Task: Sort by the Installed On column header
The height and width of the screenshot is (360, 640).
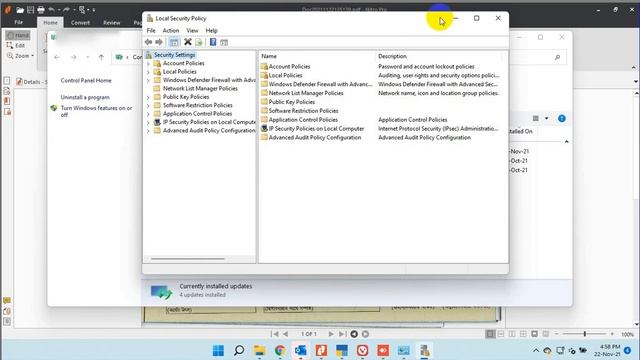Action: [x=520, y=131]
